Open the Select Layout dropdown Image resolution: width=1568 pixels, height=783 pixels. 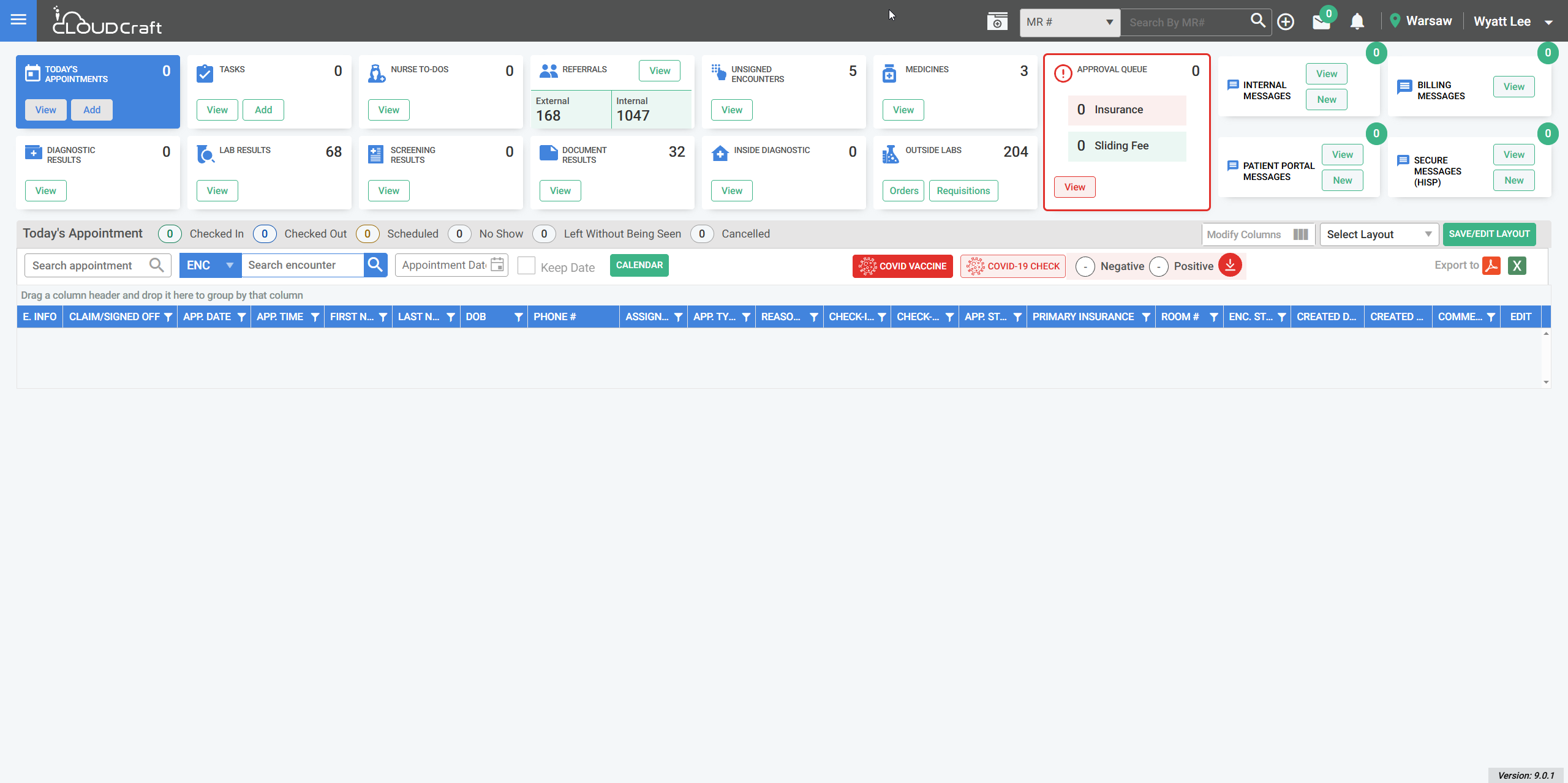(1379, 234)
